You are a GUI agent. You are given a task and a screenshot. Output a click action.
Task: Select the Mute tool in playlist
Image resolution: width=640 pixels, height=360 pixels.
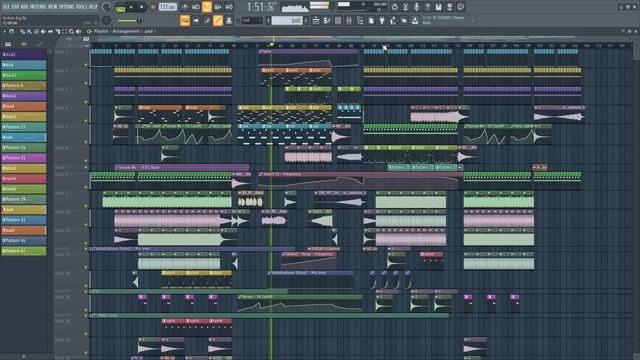pyautogui.click(x=43, y=31)
